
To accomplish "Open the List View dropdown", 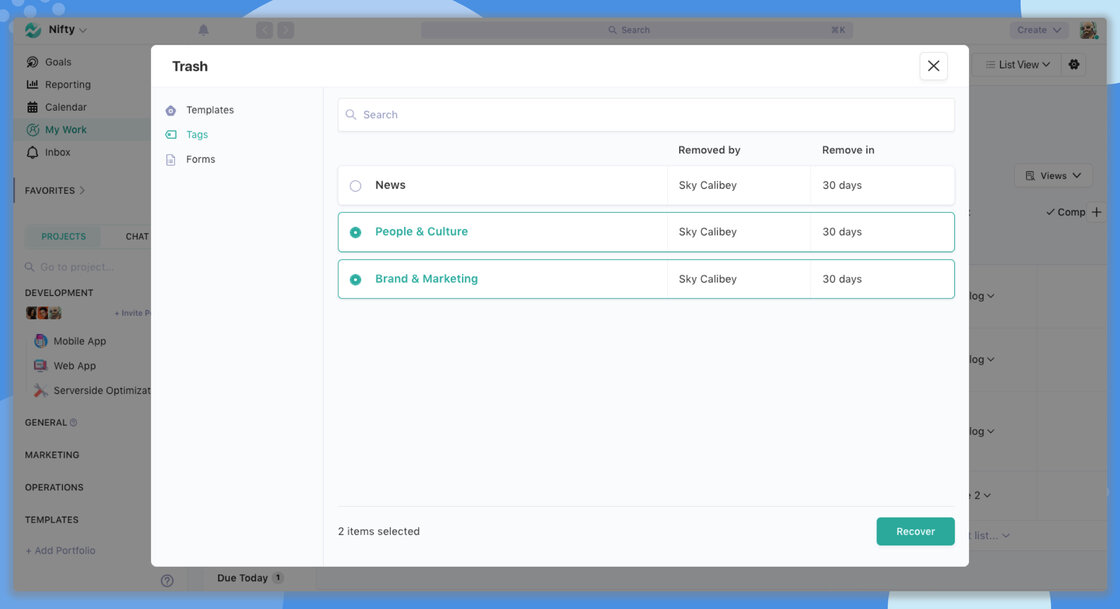I will point(1017,65).
